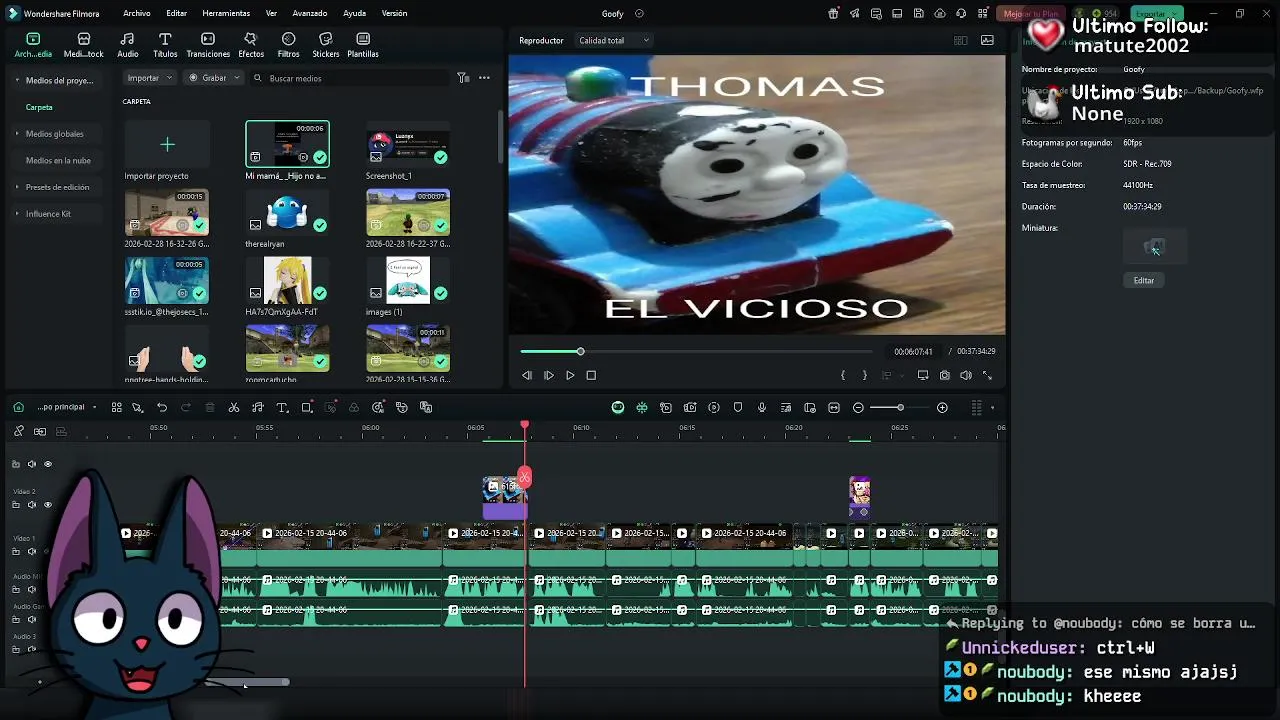This screenshot has height=720, width=1280.
Task: Open the media panel more-options menu
Action: pos(484,78)
